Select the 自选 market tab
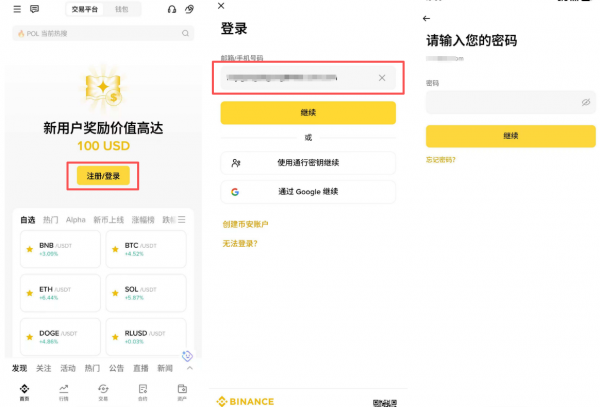Screen dimensions: 600x407 [28, 220]
